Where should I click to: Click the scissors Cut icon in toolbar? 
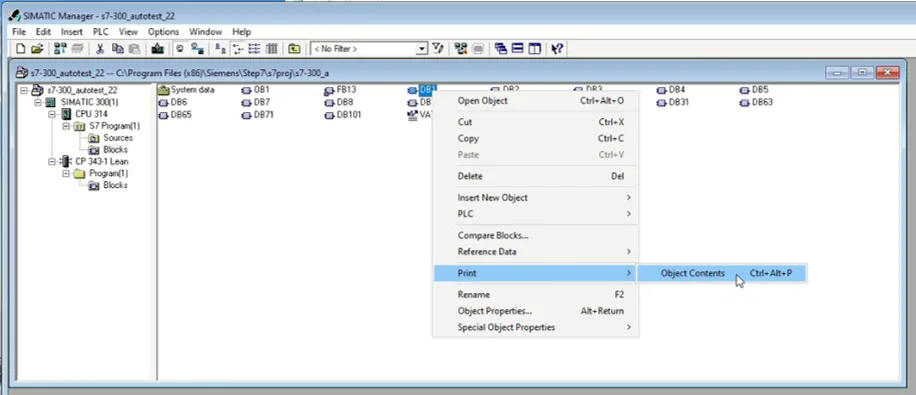click(x=99, y=48)
